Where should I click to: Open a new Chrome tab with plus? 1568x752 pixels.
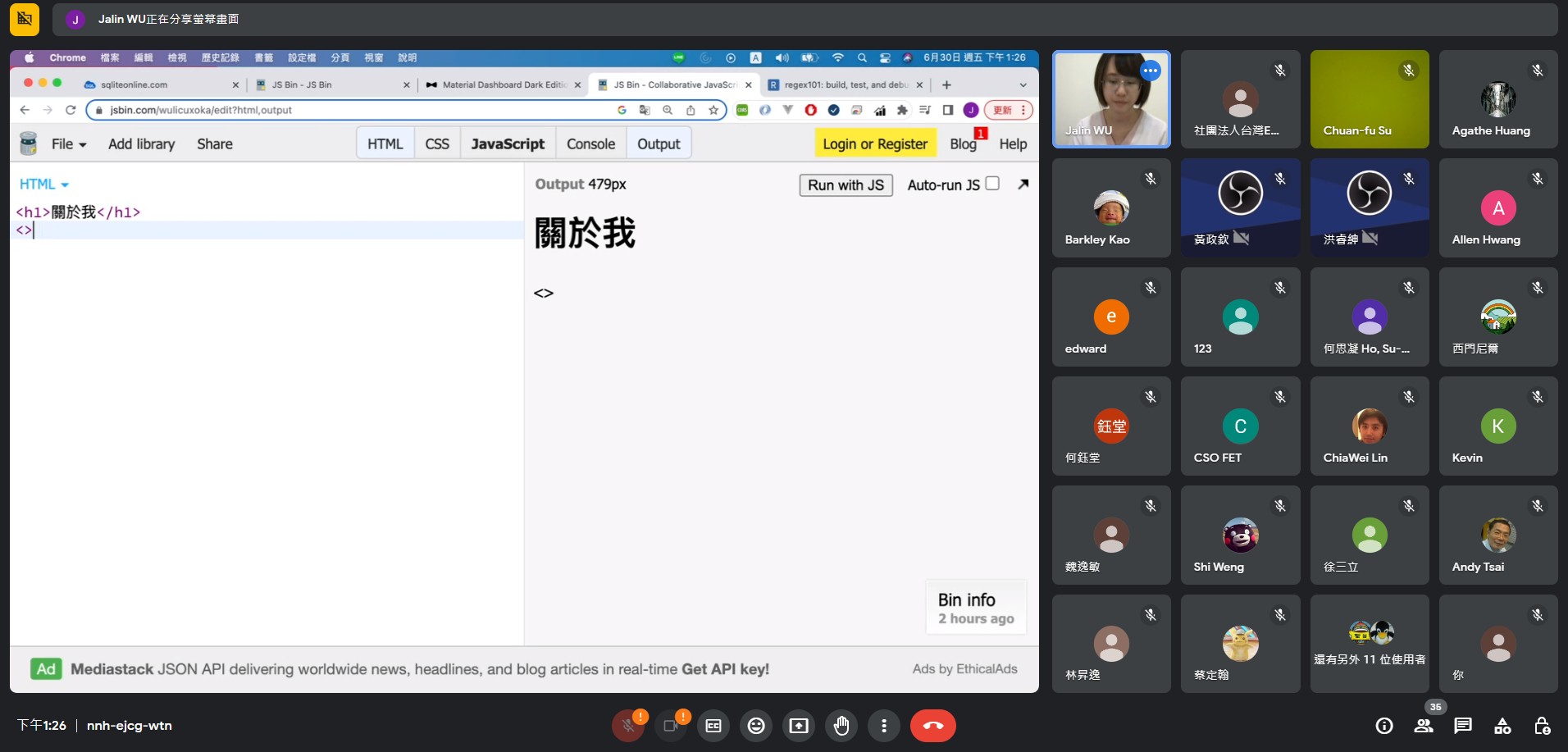point(946,84)
